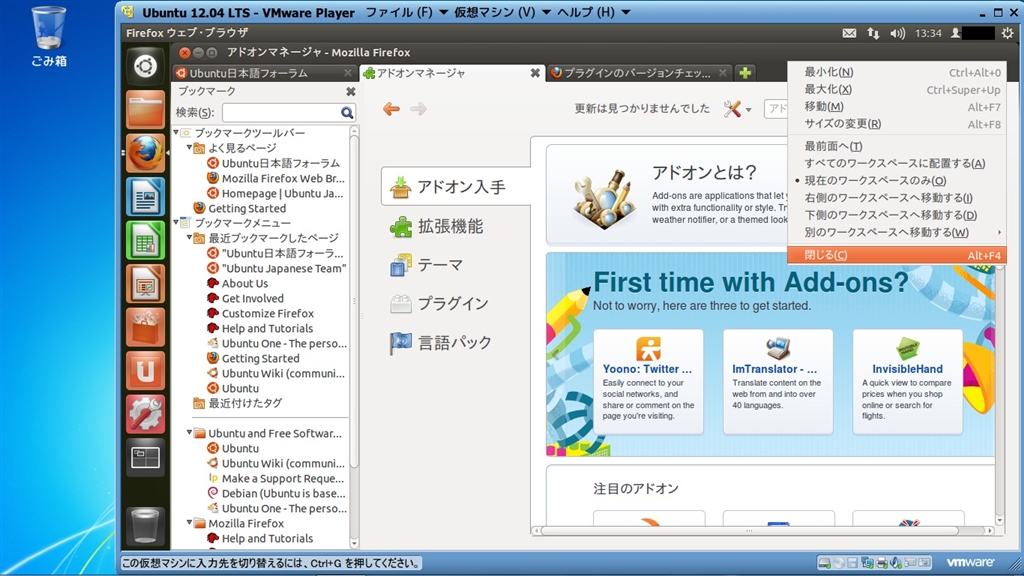Click the mail indicator icon

[849, 33]
